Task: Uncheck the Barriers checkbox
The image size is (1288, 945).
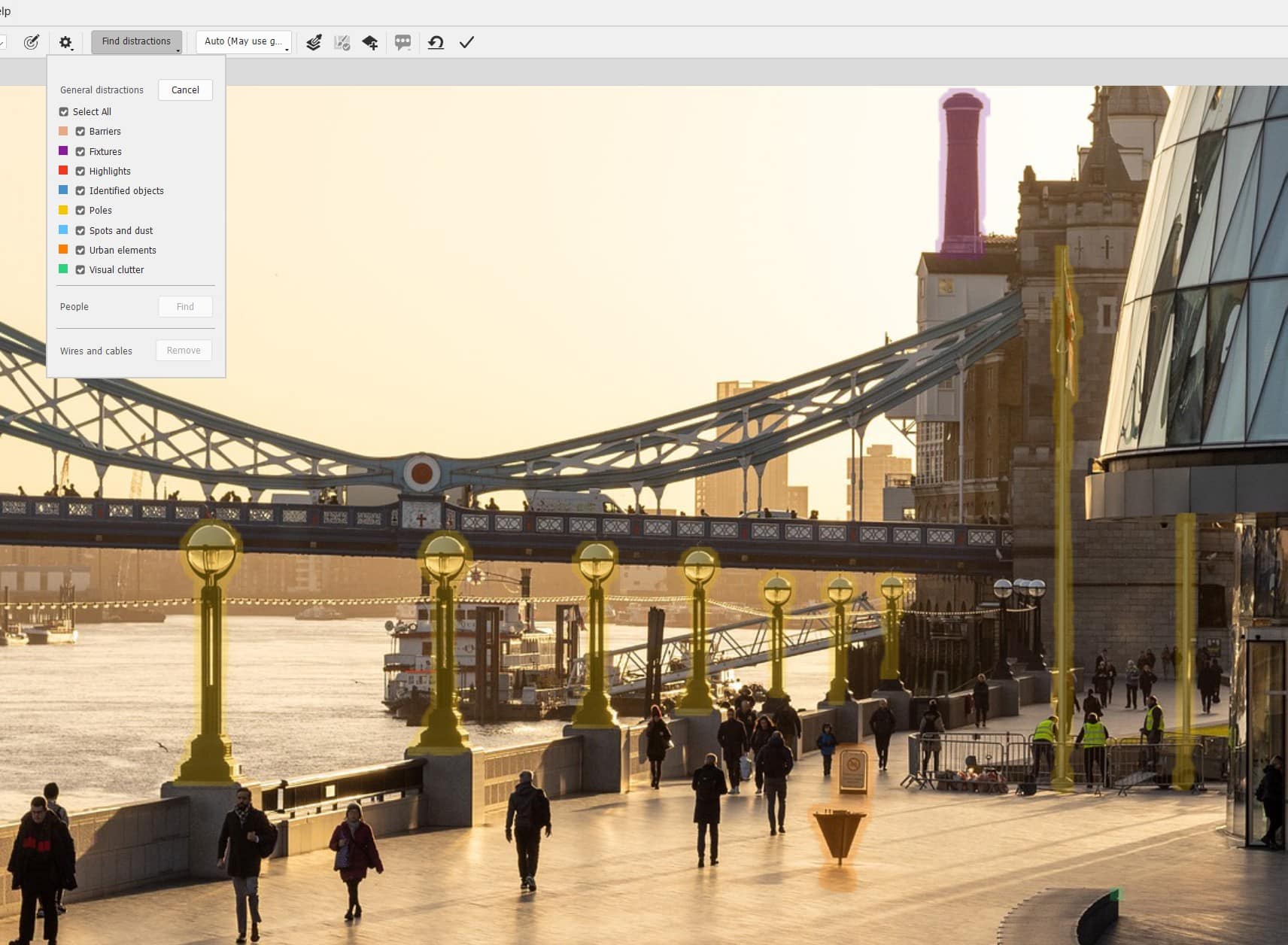Action: pos(80,131)
